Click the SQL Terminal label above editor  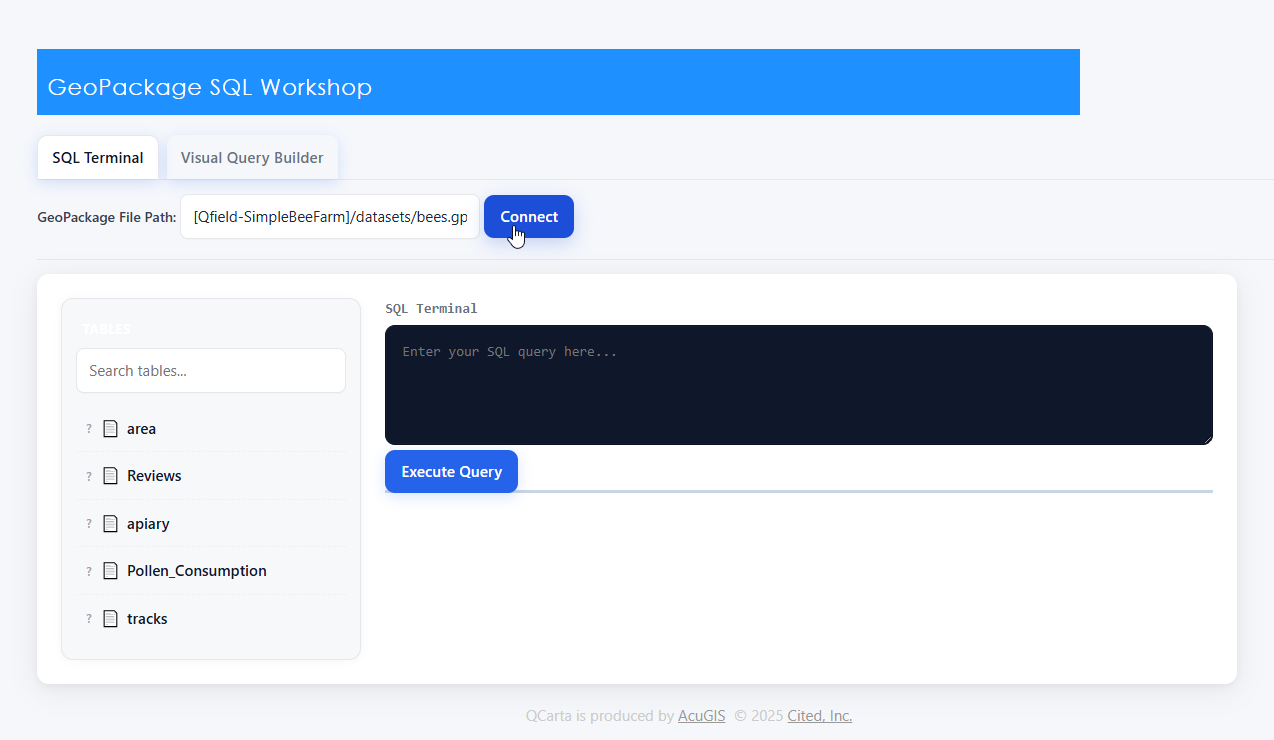click(431, 308)
